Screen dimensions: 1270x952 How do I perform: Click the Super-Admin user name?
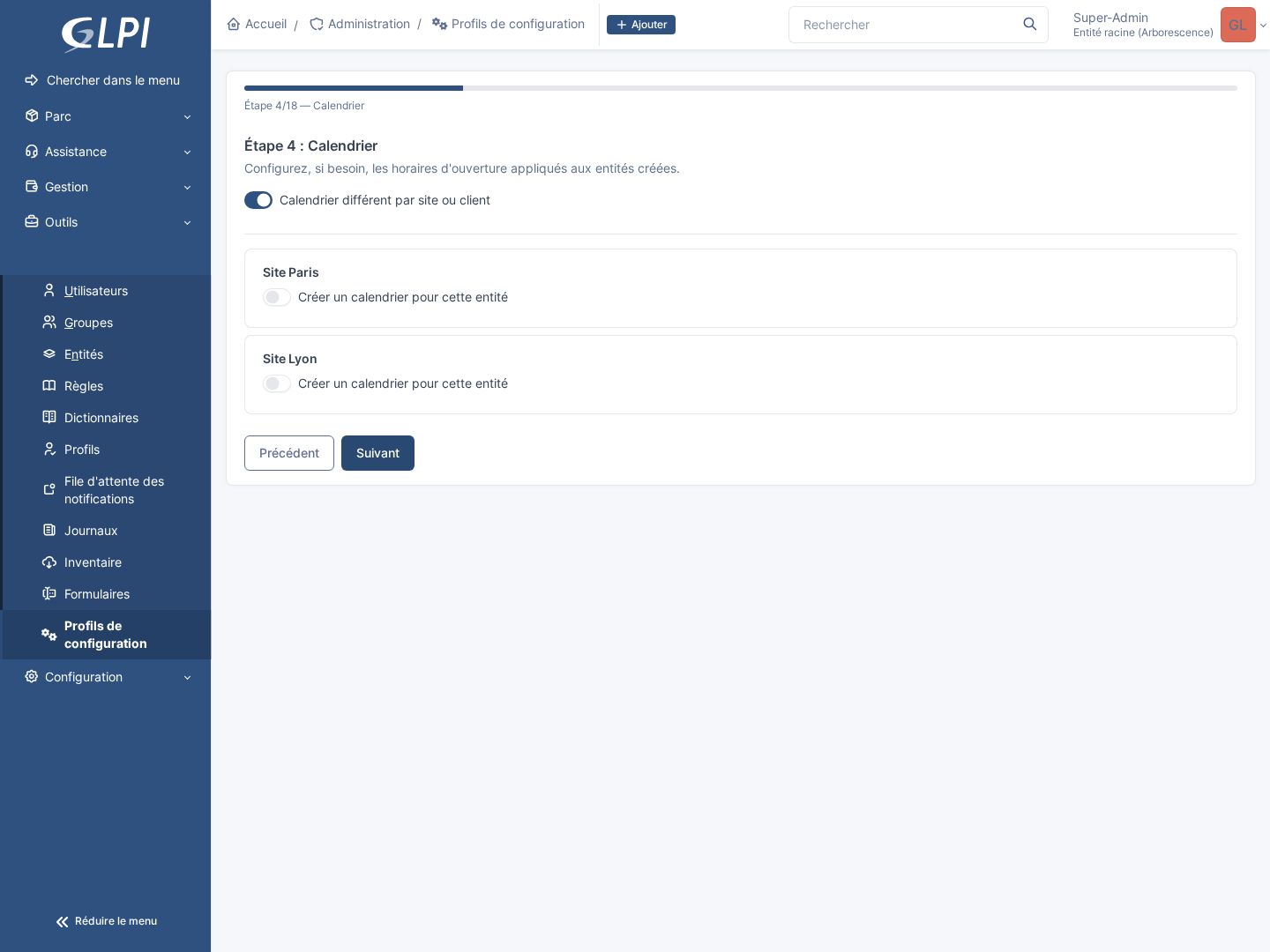[x=1110, y=18]
